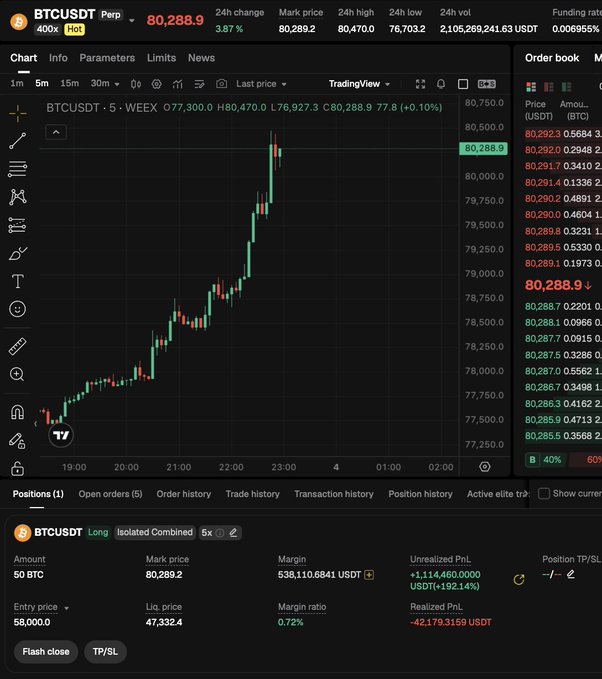Open the Parameters tab
This screenshot has height=679, width=602.
[x=107, y=58]
